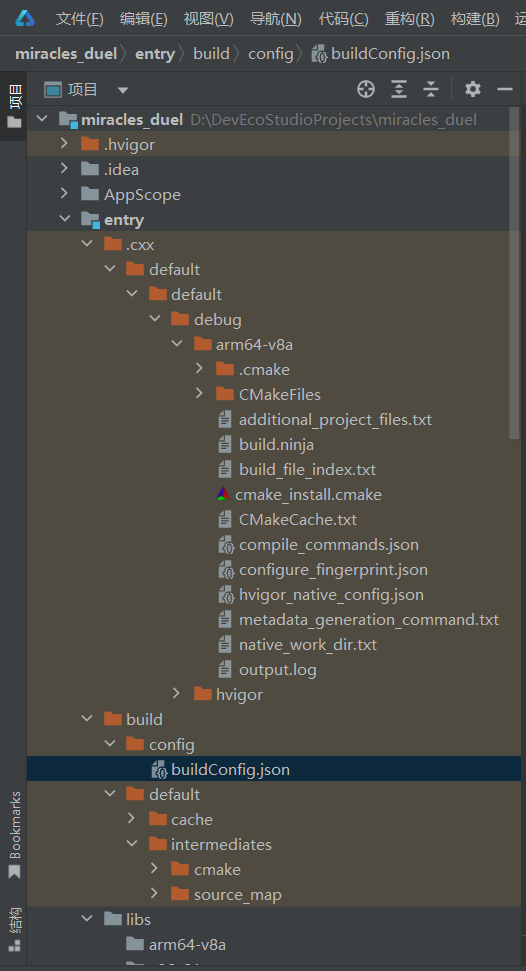
Task: Click the locate opened file target icon
Action: pos(366,90)
